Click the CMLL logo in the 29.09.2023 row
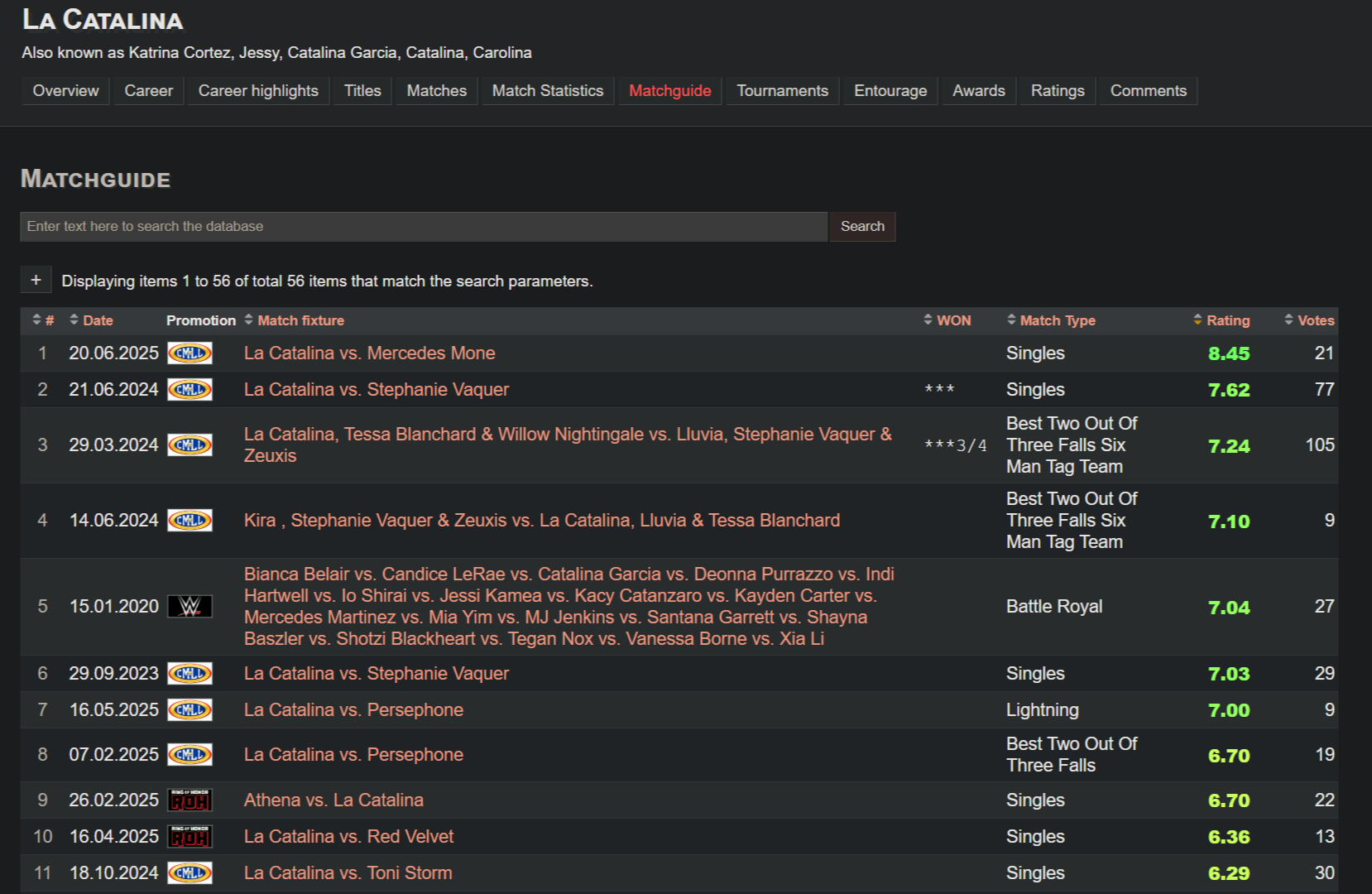 [189, 674]
